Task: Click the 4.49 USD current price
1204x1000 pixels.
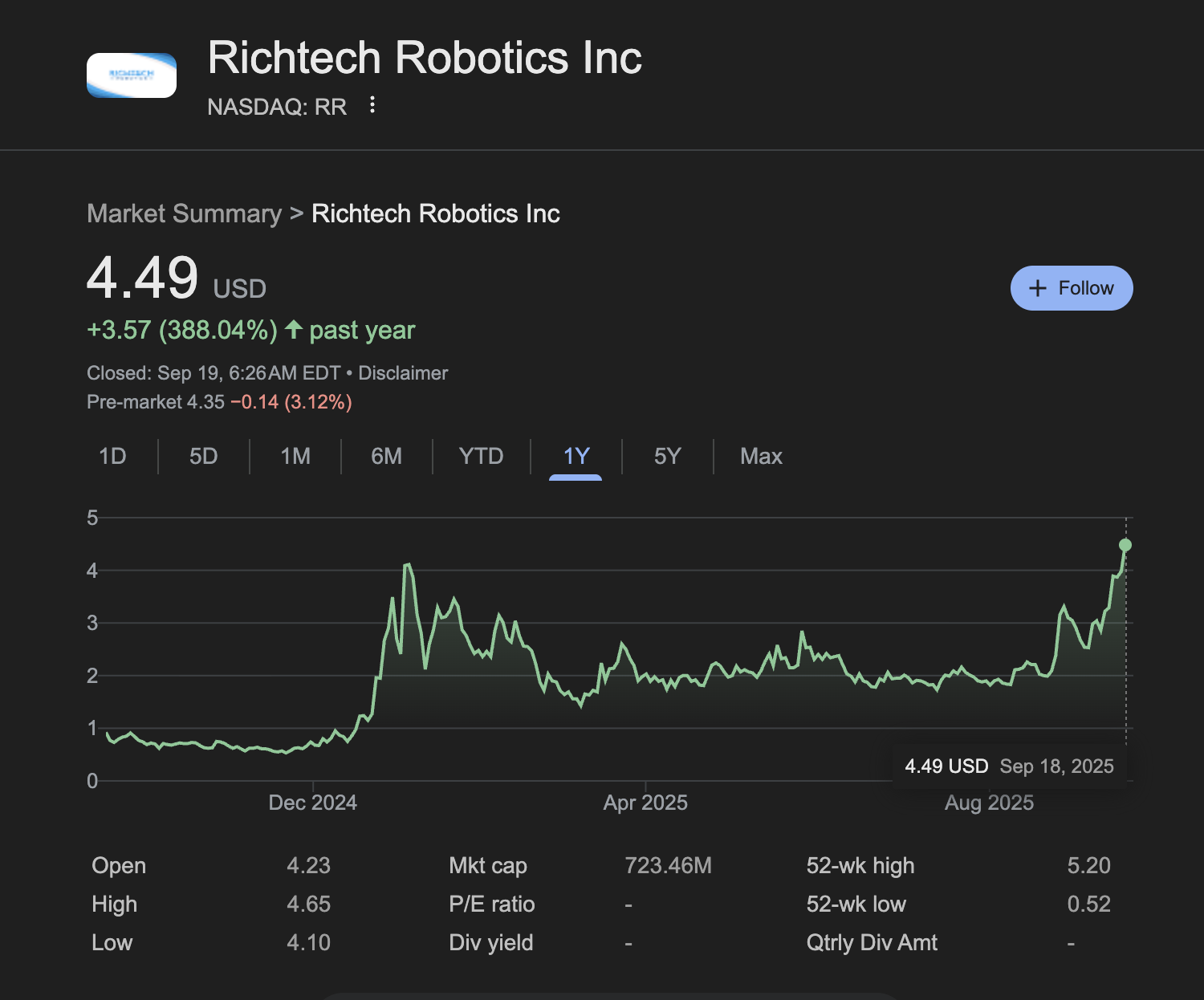Action: click(177, 278)
